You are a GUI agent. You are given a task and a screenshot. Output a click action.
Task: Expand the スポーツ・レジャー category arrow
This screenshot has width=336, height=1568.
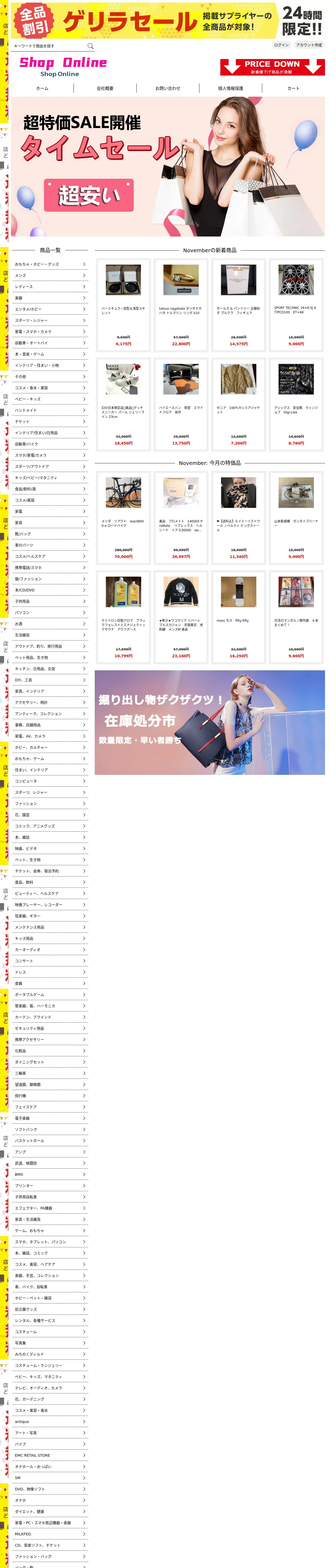click(84, 320)
